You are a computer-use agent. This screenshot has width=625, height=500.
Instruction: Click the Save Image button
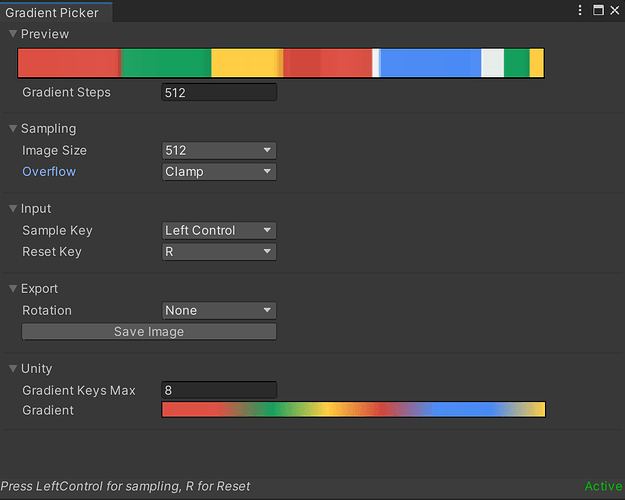point(149,331)
